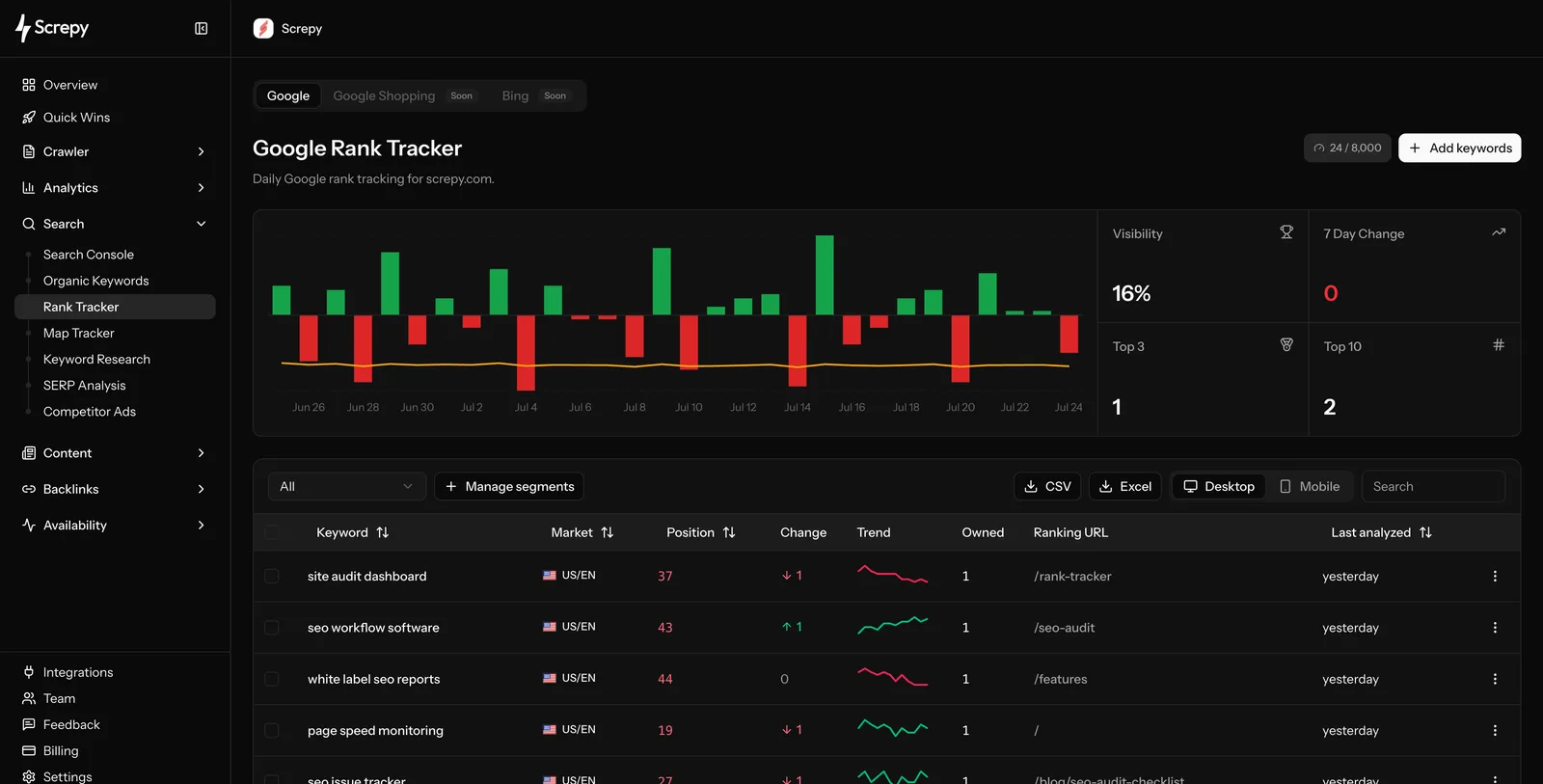Check the white label seo reports row
The width and height of the screenshot is (1543, 784).
point(272,679)
